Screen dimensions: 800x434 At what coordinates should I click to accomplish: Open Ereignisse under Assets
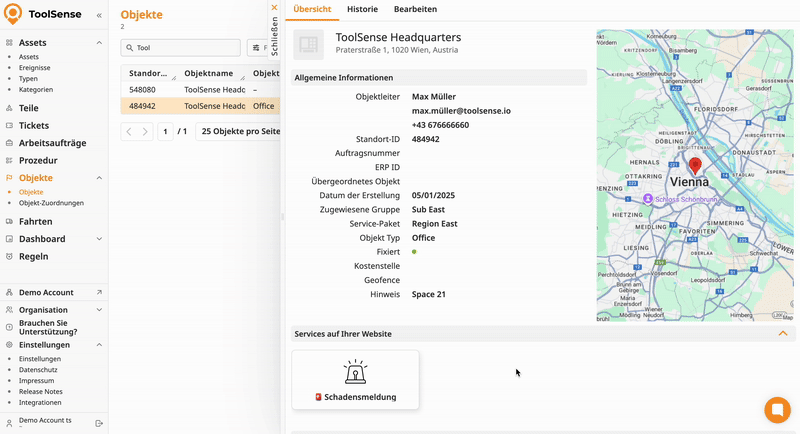tap(35, 68)
